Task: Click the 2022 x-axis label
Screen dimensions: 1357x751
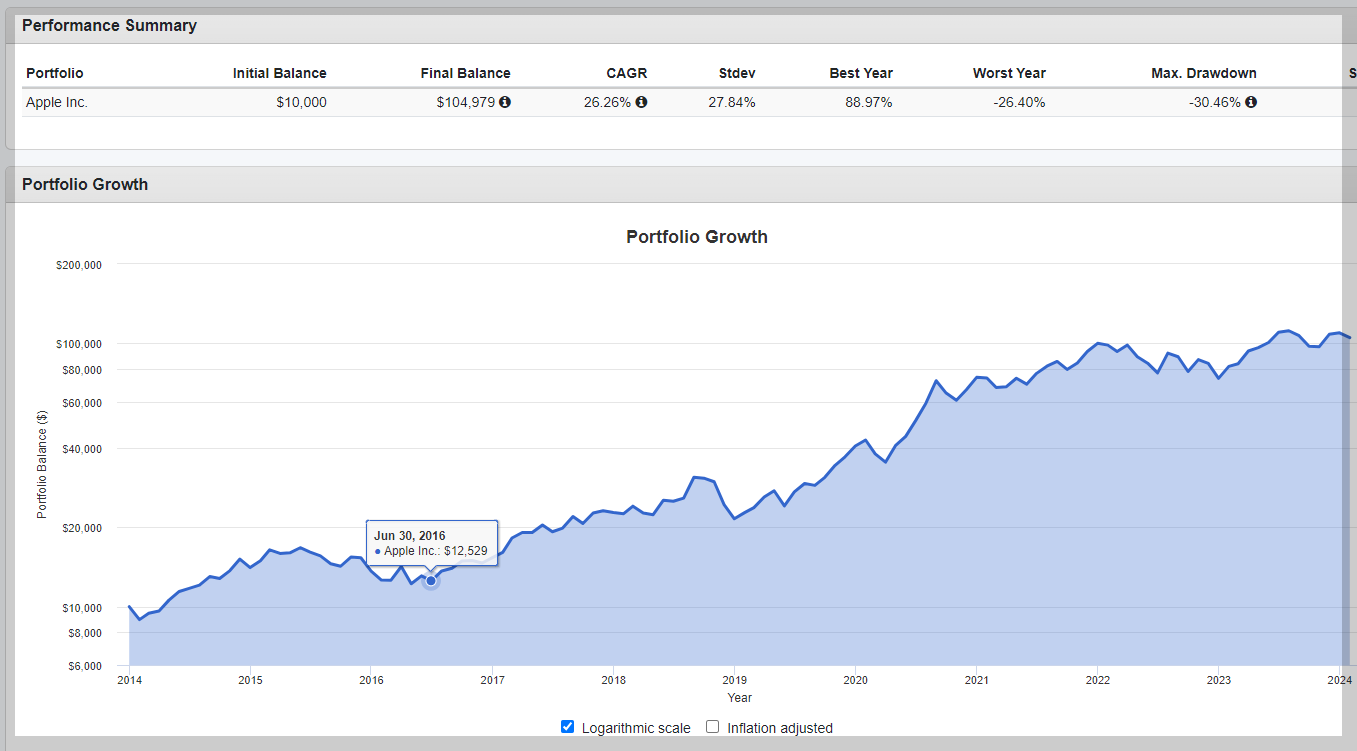Action: (1097, 681)
